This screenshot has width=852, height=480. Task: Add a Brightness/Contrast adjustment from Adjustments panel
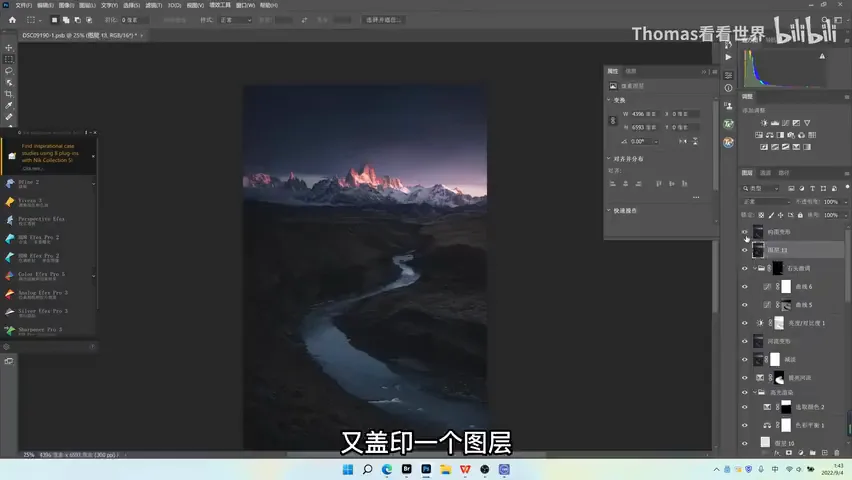pyautogui.click(x=764, y=123)
